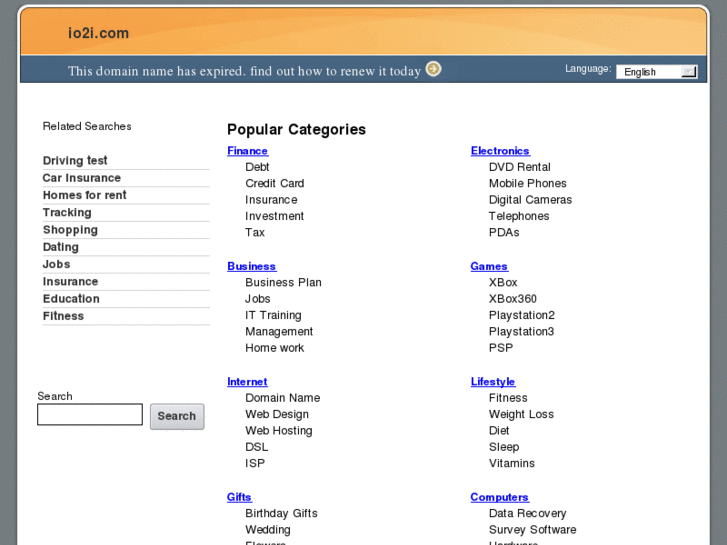Click PSP under Games
Screen dimensions: 727x545
(501, 348)
